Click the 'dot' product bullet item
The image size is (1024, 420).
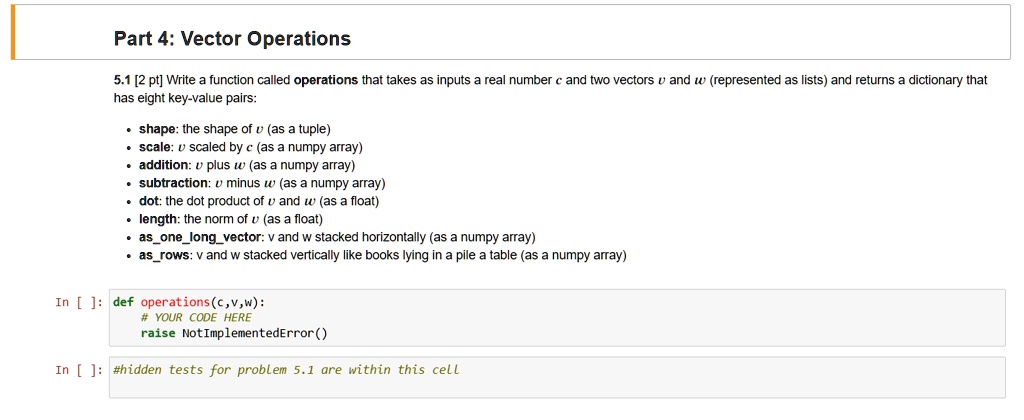[x=259, y=202]
